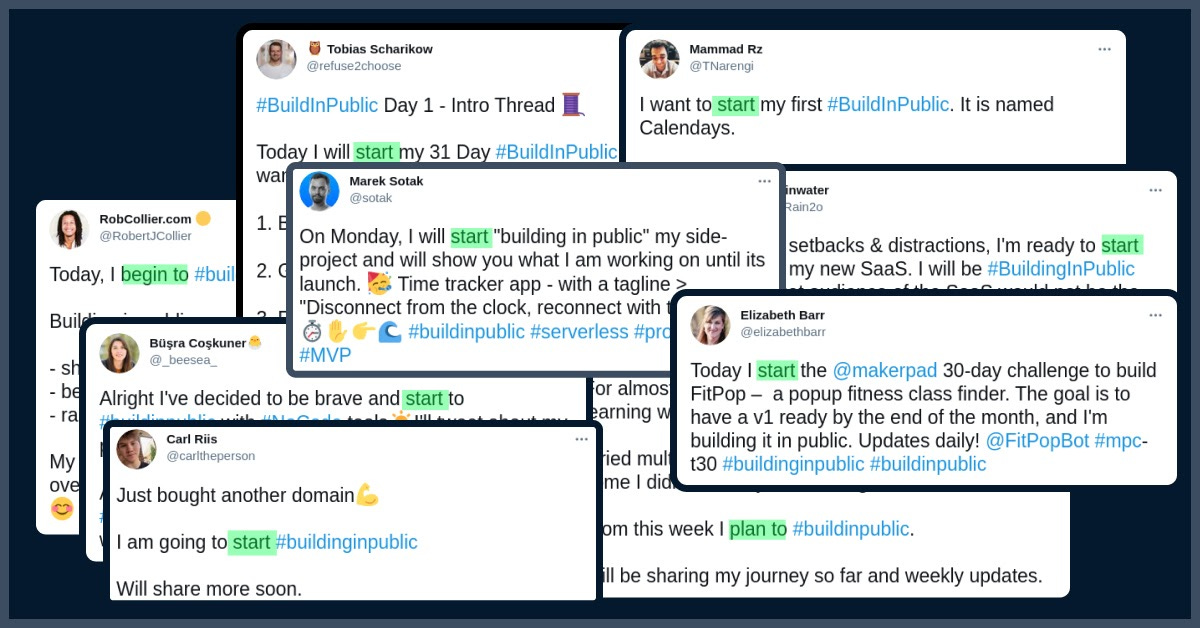The height and width of the screenshot is (628, 1200).
Task: Click RobCollier.com's profile photo
Action: pyautogui.click(x=69, y=229)
